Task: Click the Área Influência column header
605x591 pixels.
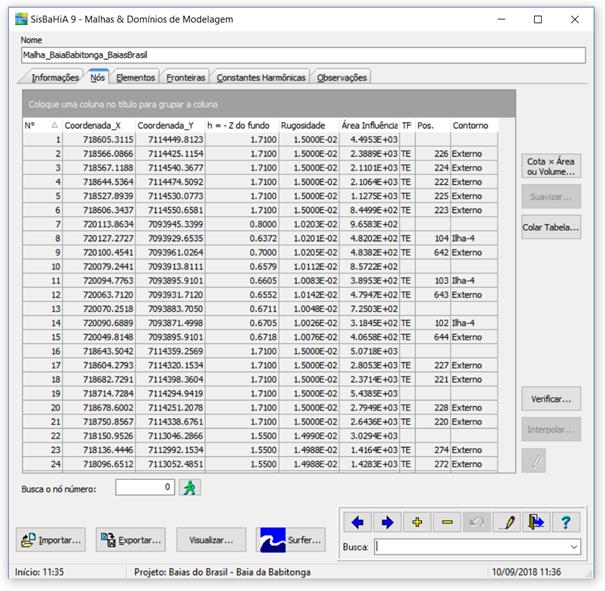Action: pyautogui.click(x=369, y=125)
